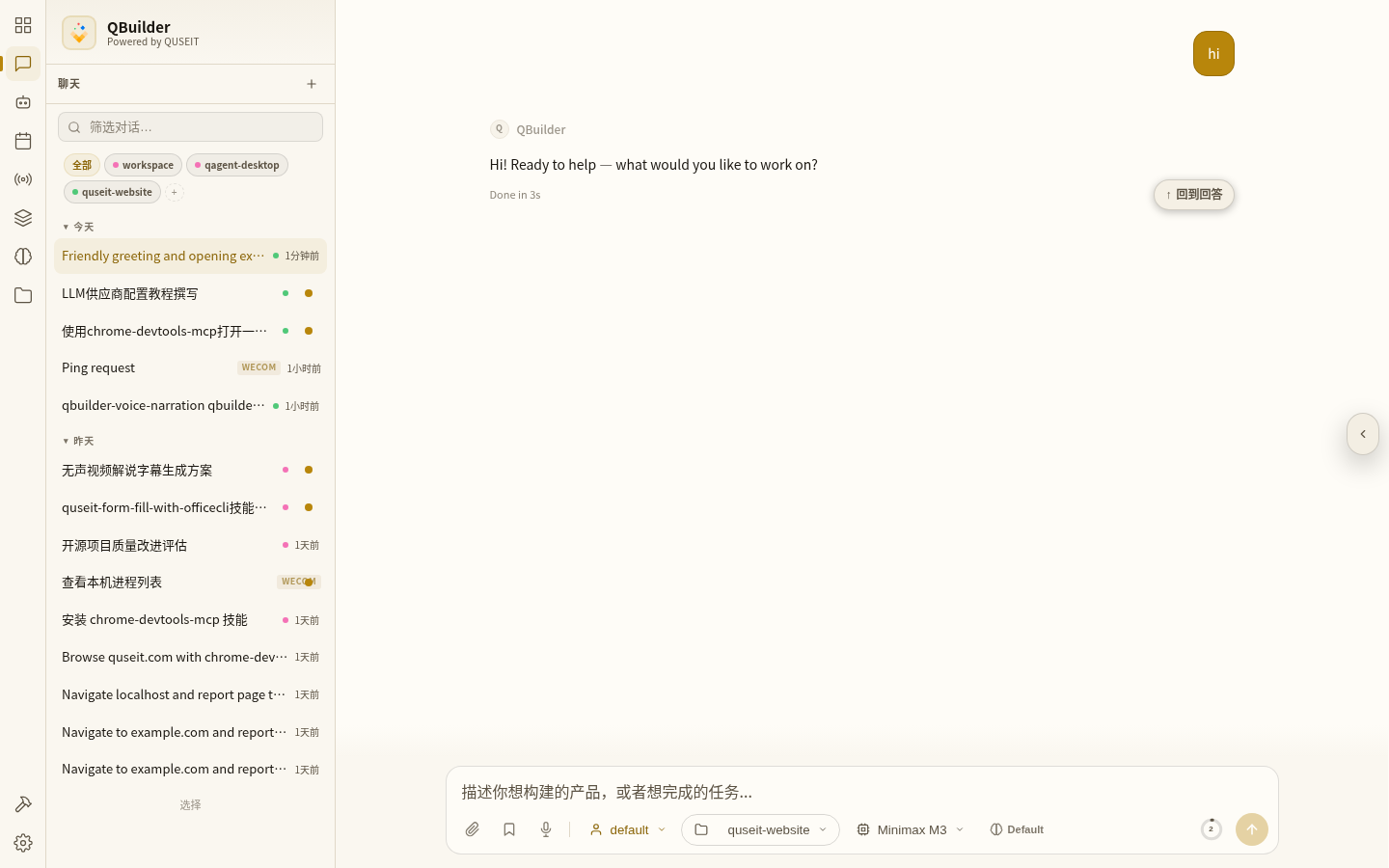Open the Minimax M3 model dropdown

[911, 829]
